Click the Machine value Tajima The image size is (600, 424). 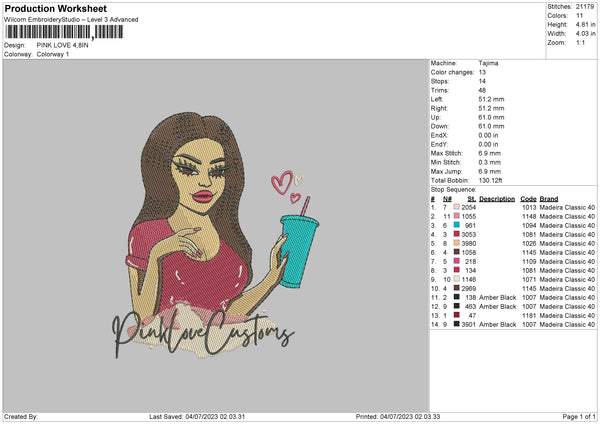[x=488, y=63]
